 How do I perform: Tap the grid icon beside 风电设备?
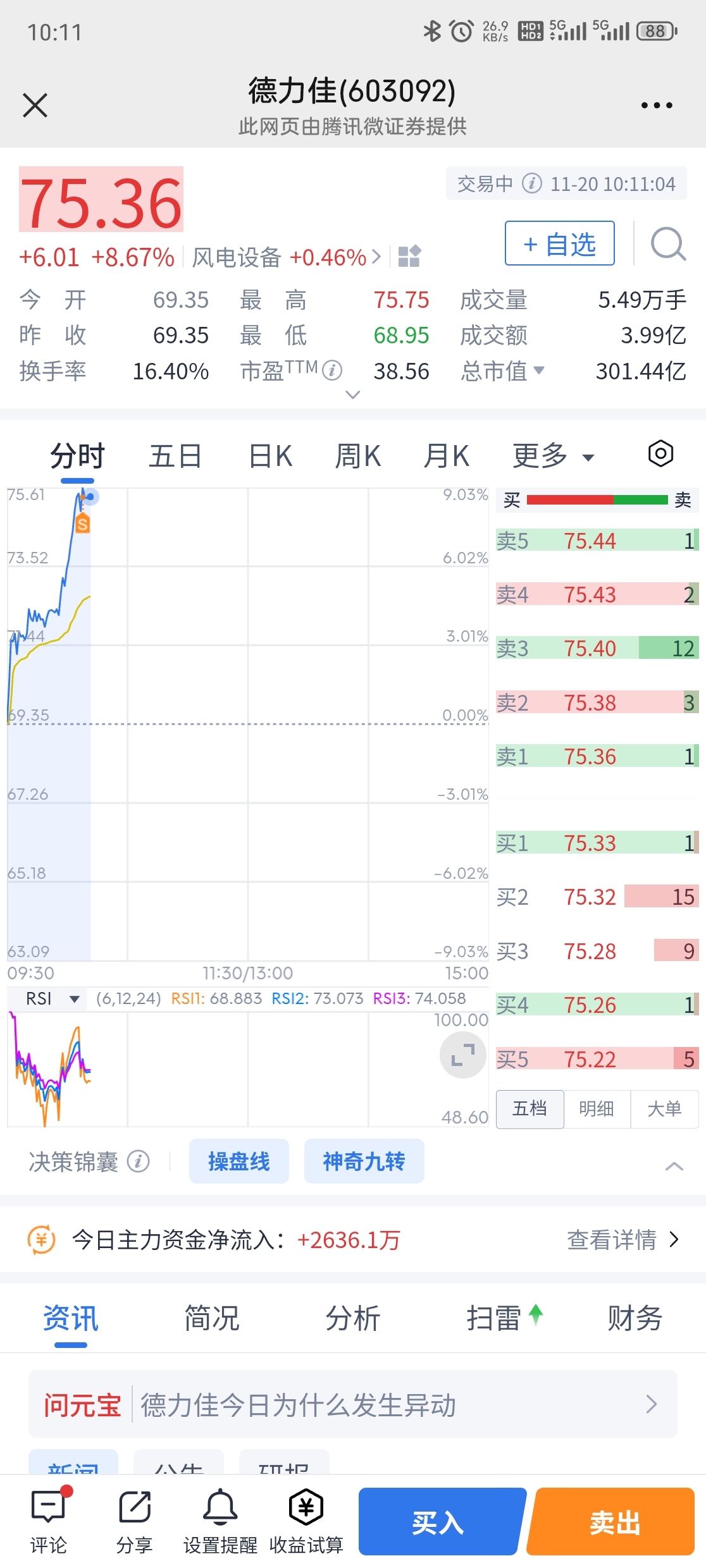coord(409,256)
